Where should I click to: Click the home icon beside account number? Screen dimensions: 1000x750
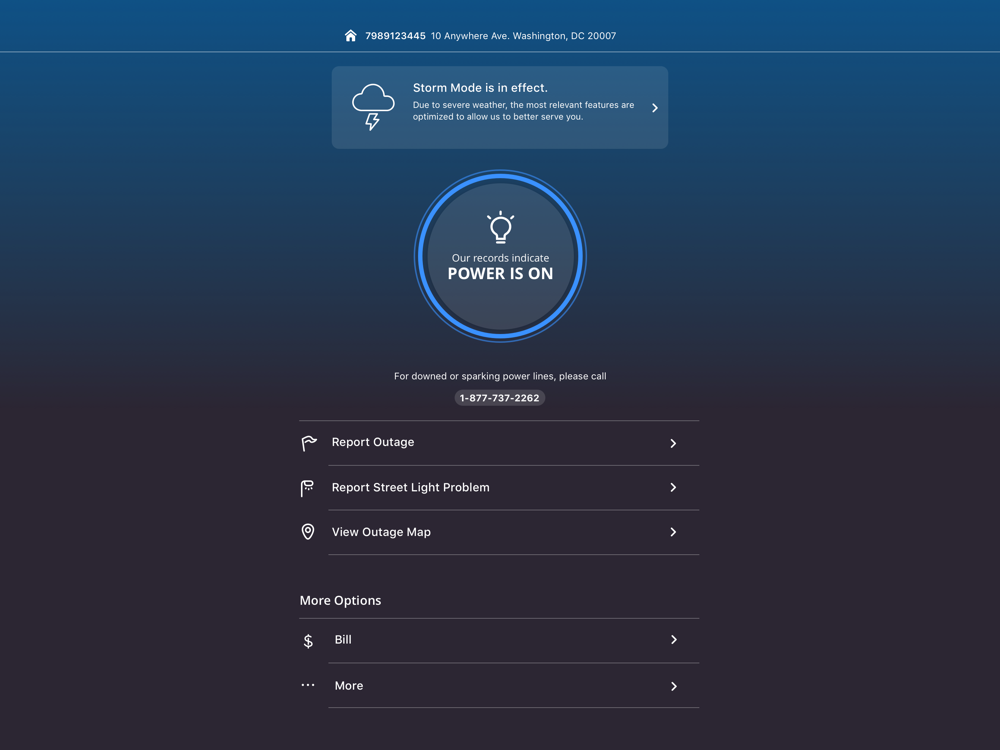tap(350, 36)
